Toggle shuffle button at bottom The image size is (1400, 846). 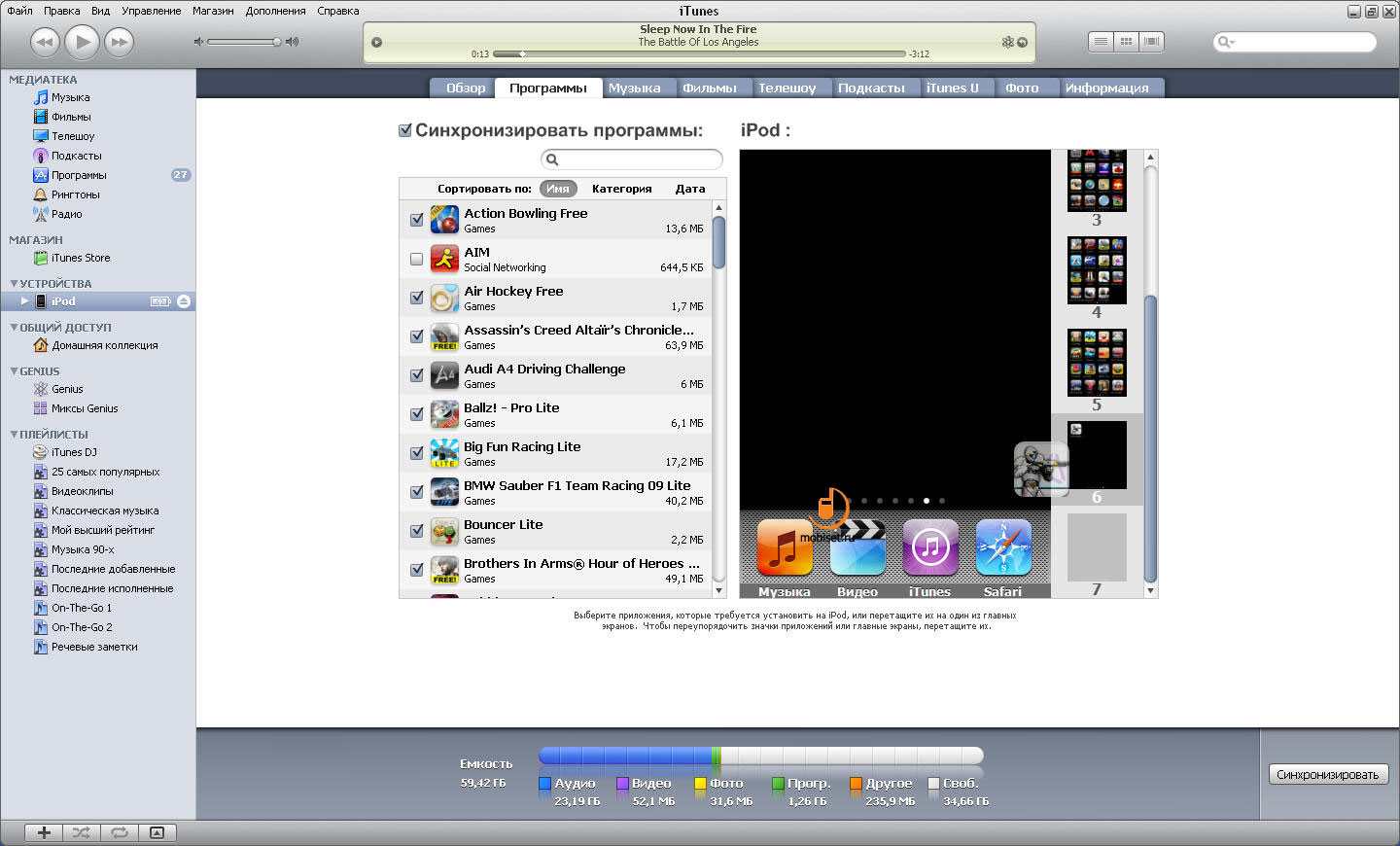coord(82,832)
